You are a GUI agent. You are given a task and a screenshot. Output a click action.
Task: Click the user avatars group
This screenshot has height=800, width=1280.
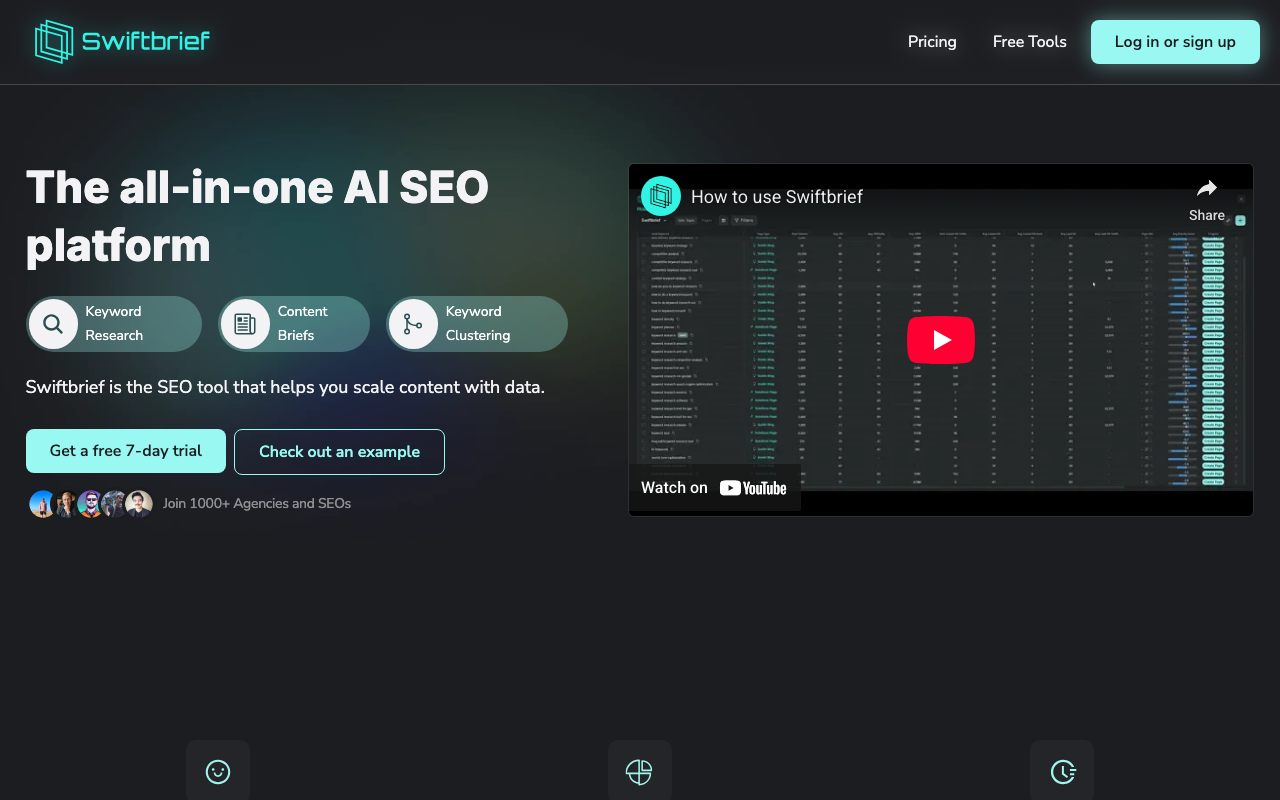(90, 504)
